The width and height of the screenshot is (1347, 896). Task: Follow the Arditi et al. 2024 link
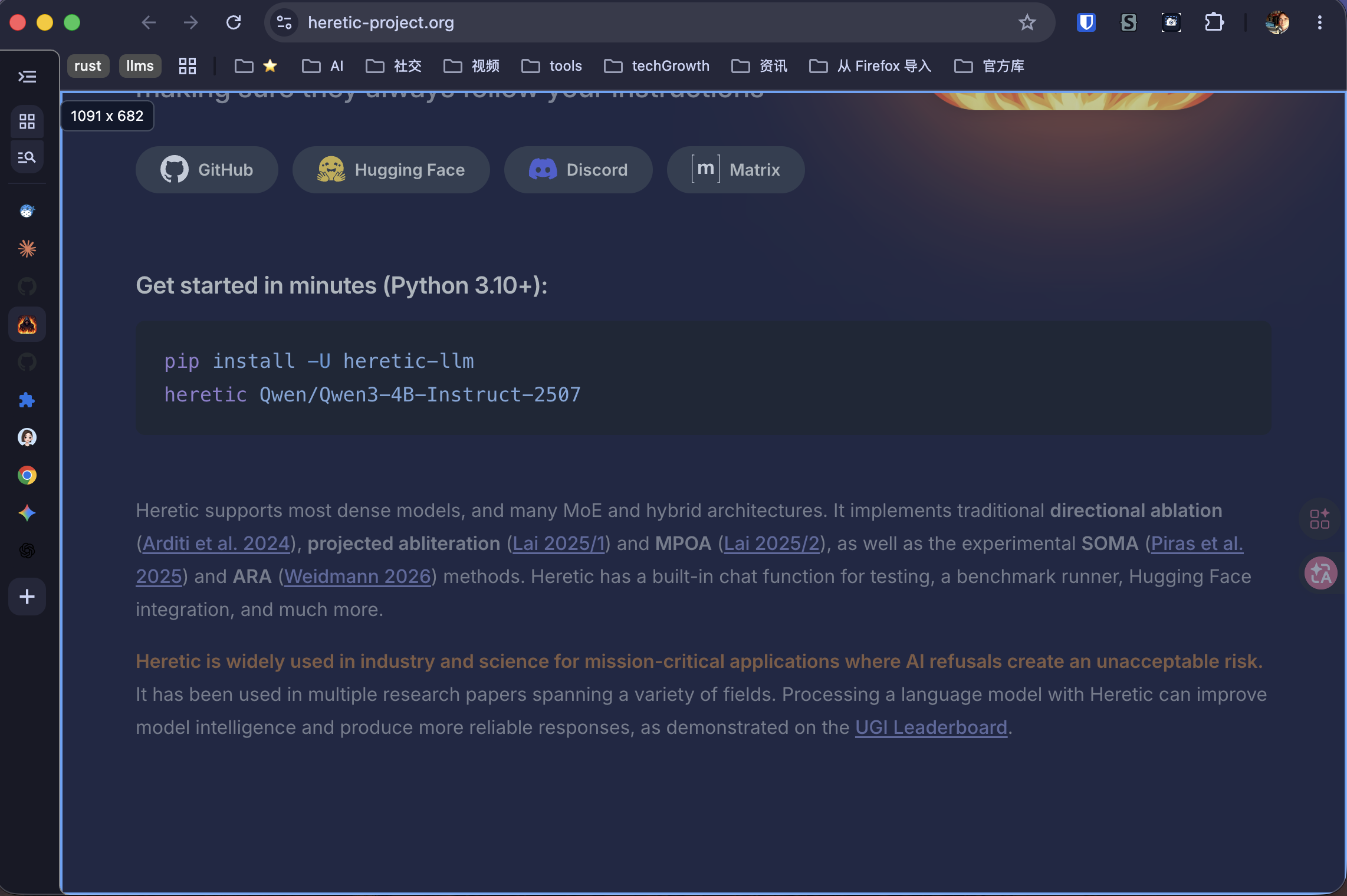coord(216,543)
